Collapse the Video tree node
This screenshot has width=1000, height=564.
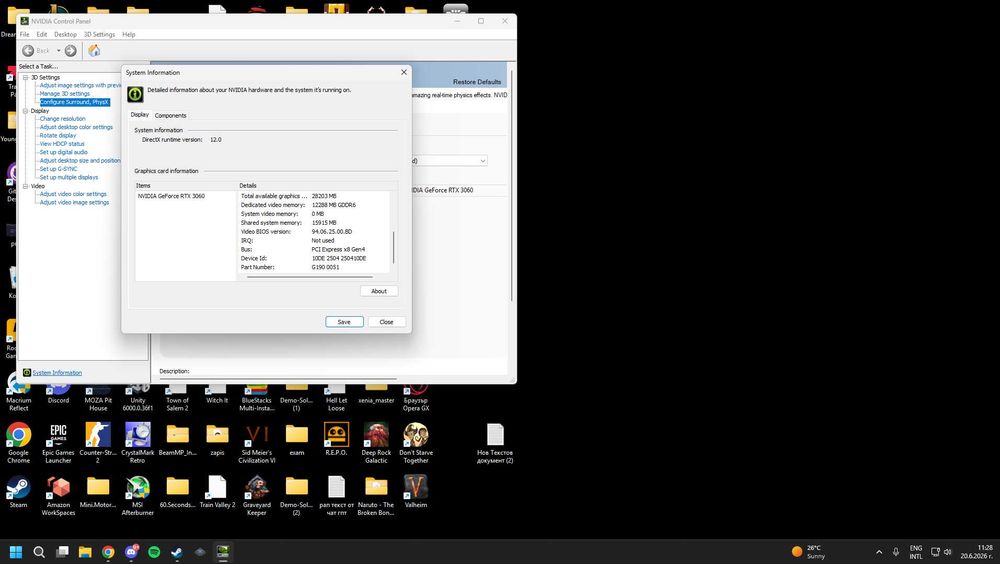[26, 186]
